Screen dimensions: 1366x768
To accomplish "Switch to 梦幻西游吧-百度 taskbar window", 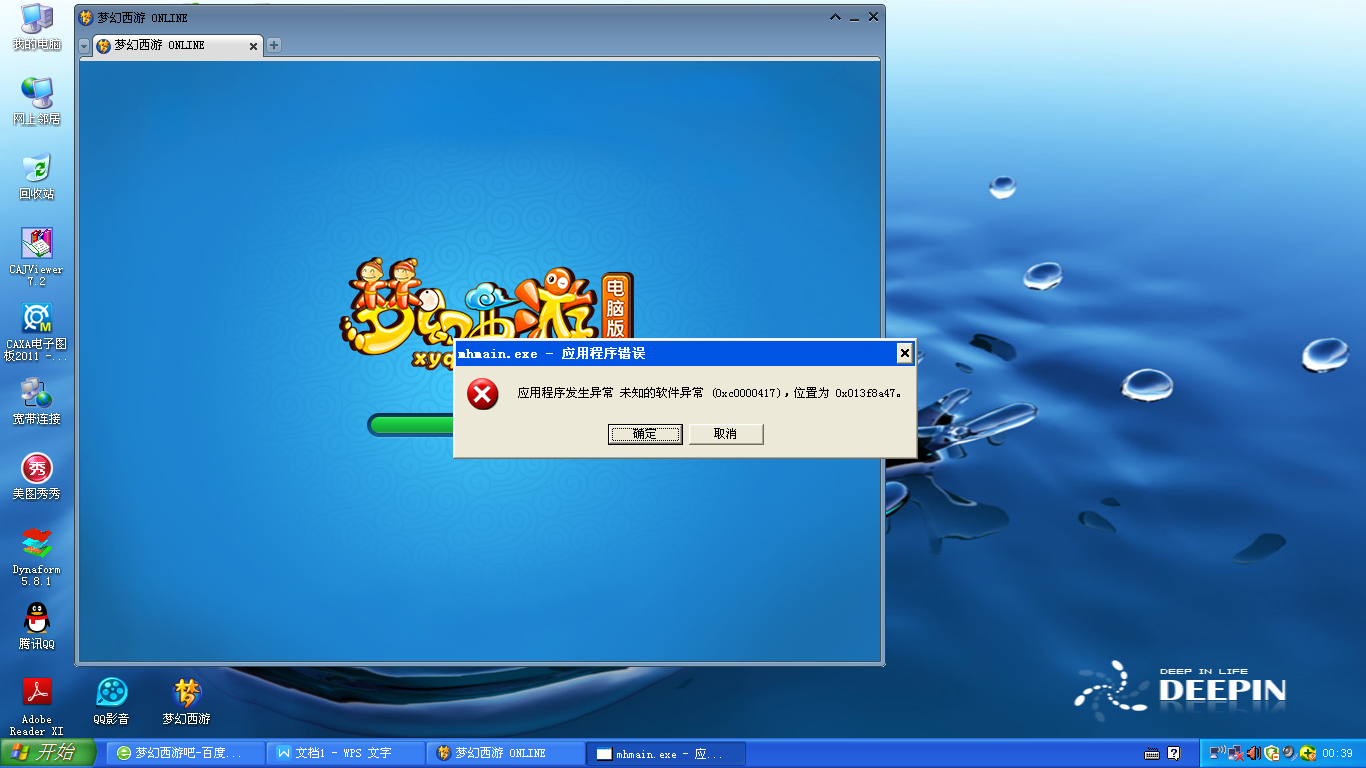I will point(185,753).
